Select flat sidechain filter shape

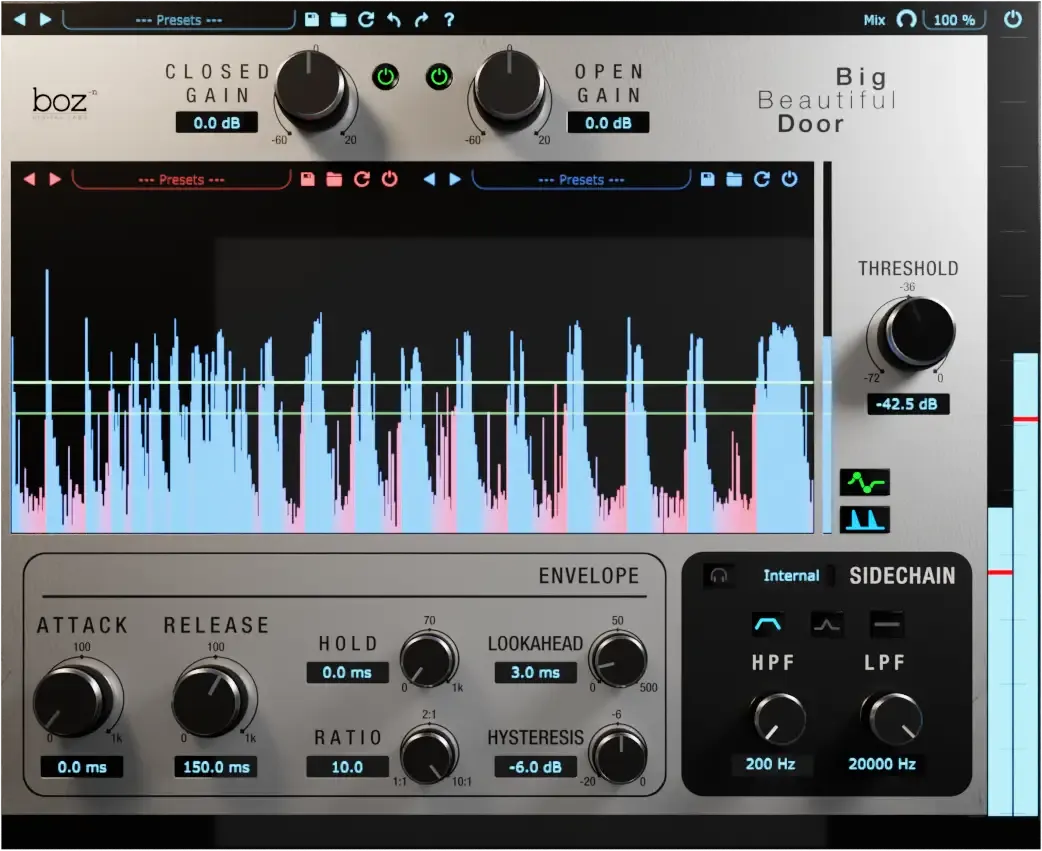887,624
